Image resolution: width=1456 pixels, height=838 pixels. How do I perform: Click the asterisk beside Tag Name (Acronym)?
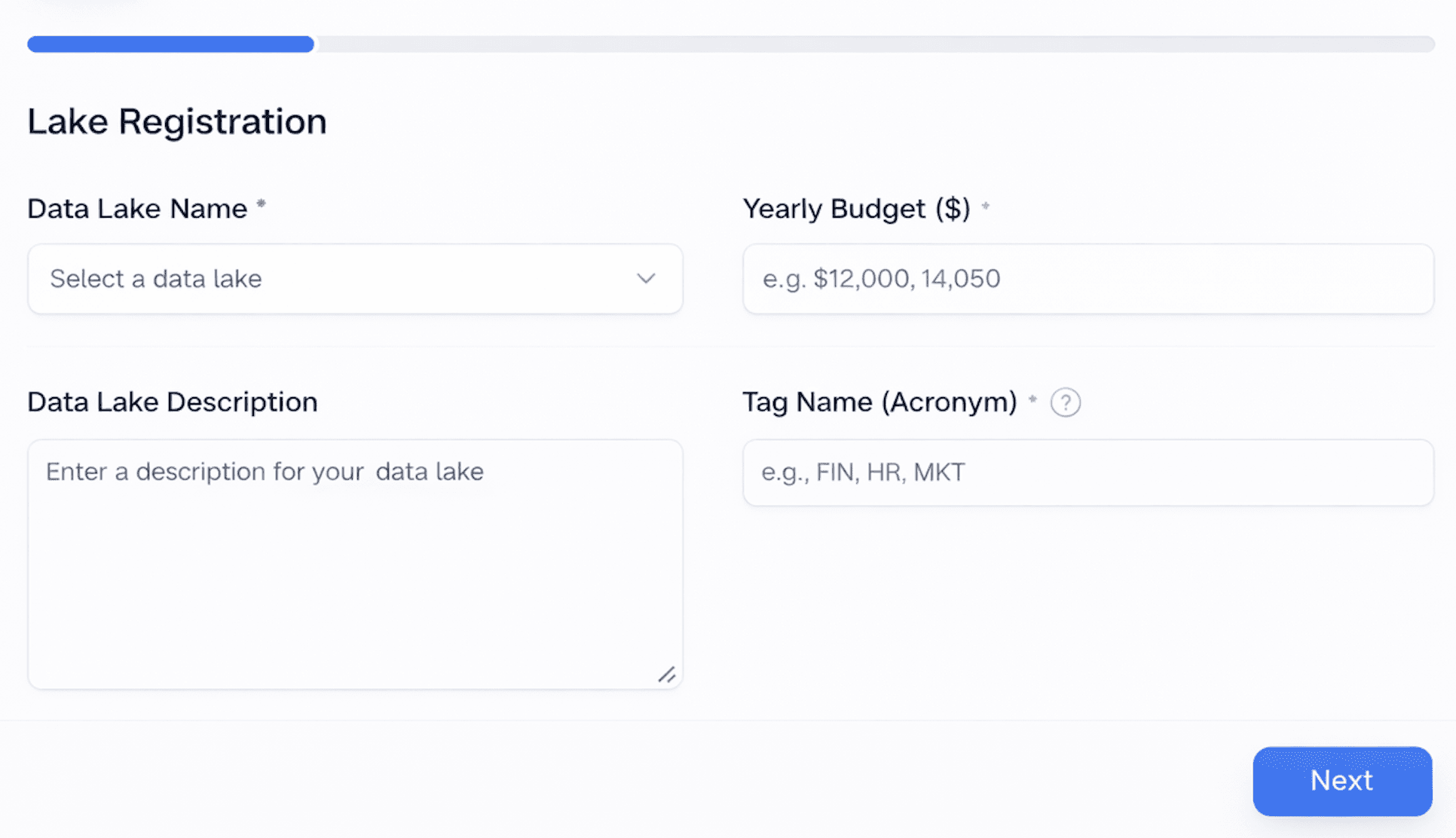click(x=1032, y=397)
